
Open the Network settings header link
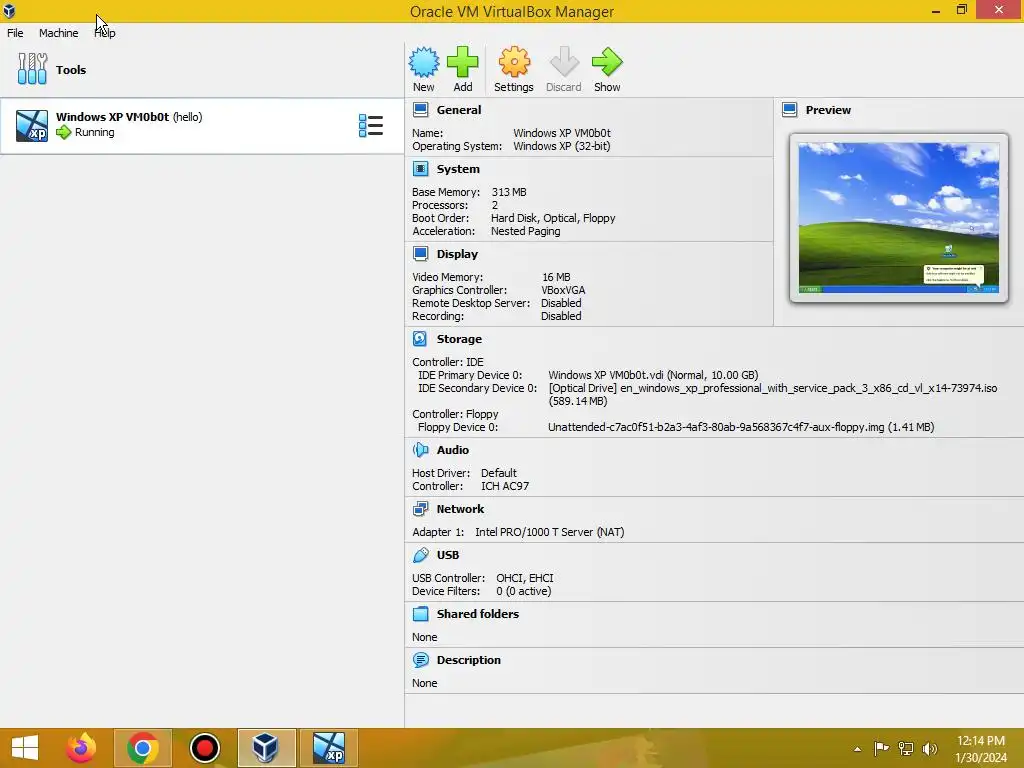(x=460, y=508)
